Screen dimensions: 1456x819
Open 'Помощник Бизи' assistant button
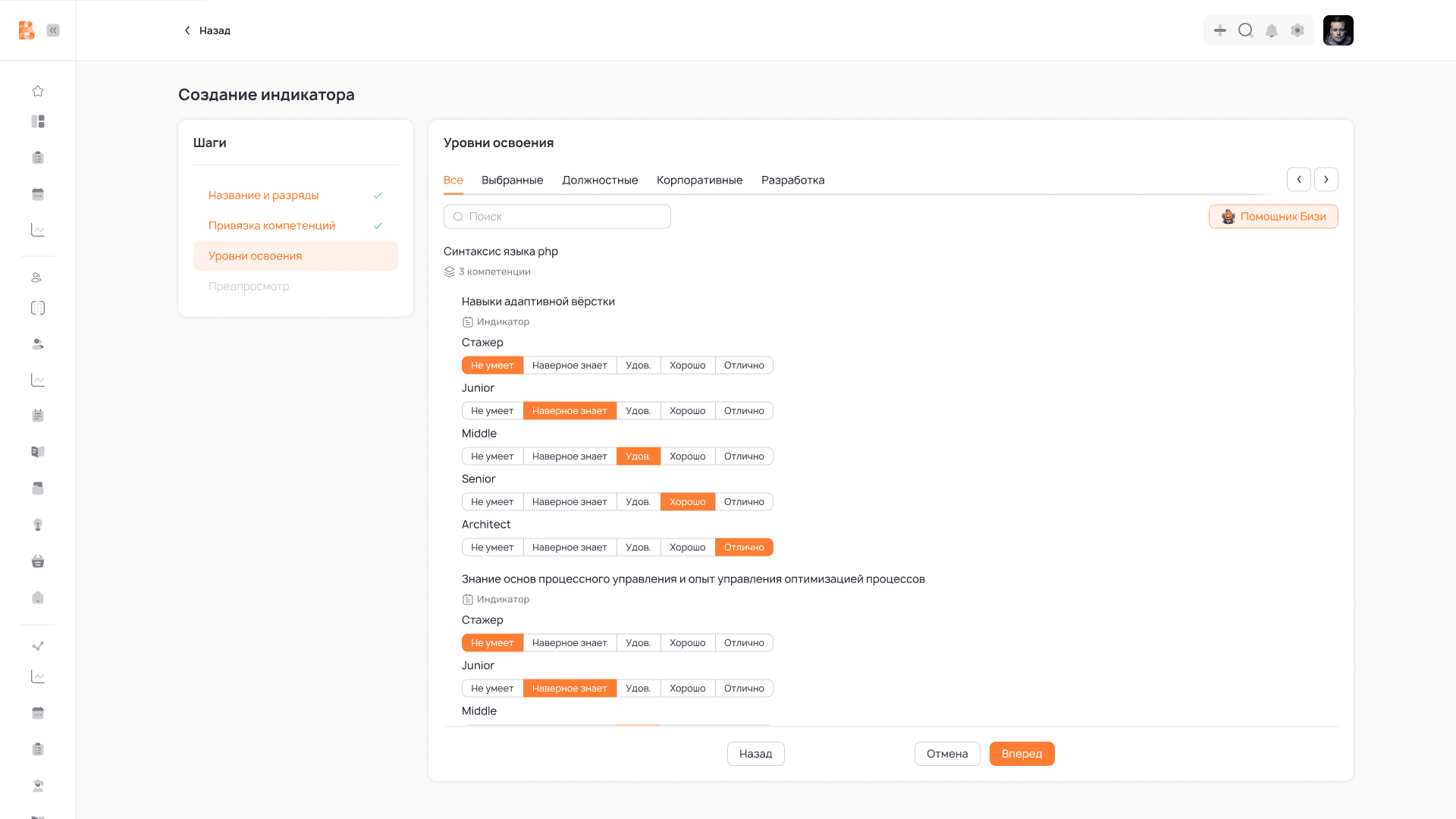[1273, 217]
